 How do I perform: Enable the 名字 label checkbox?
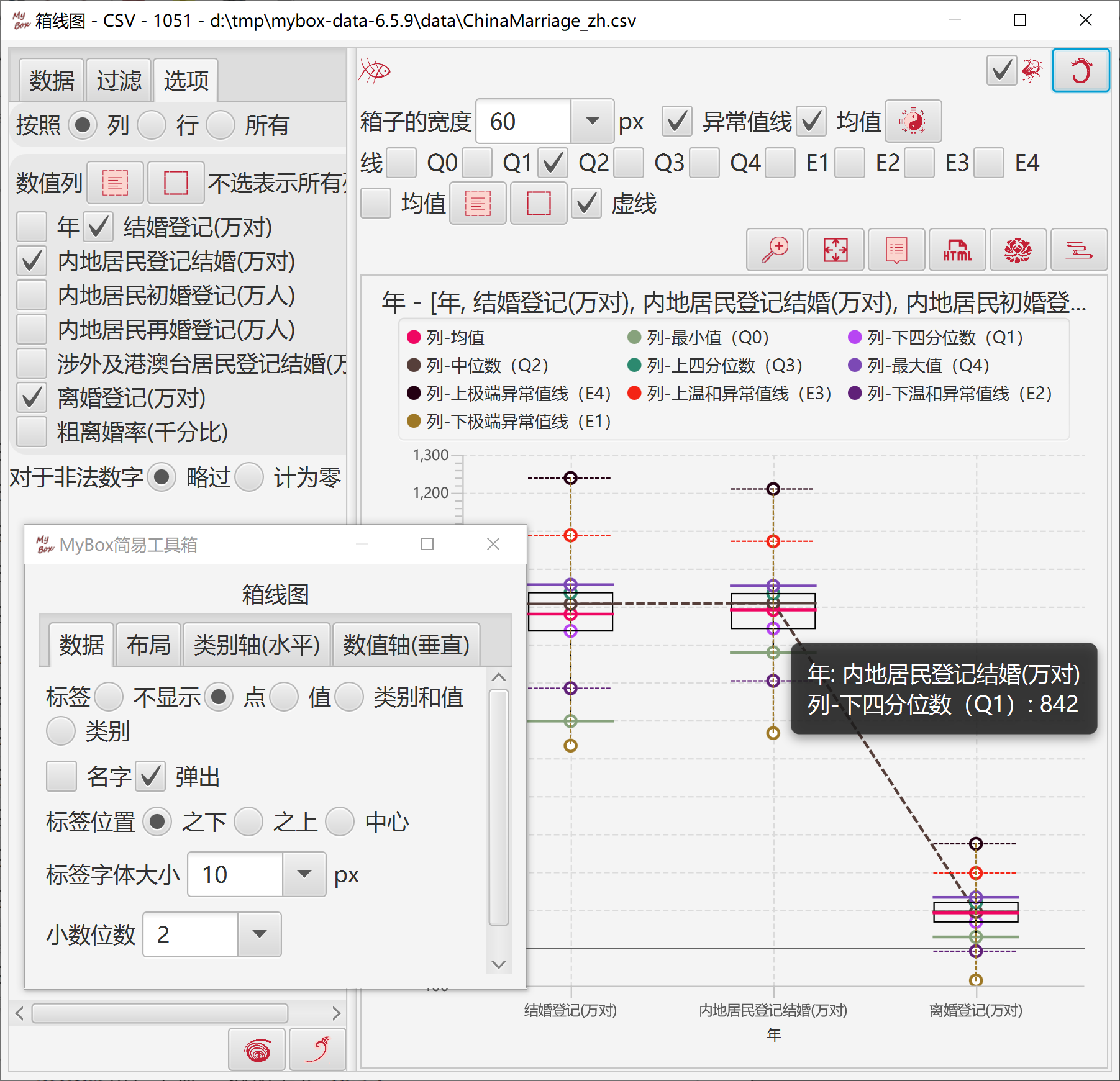[61, 776]
